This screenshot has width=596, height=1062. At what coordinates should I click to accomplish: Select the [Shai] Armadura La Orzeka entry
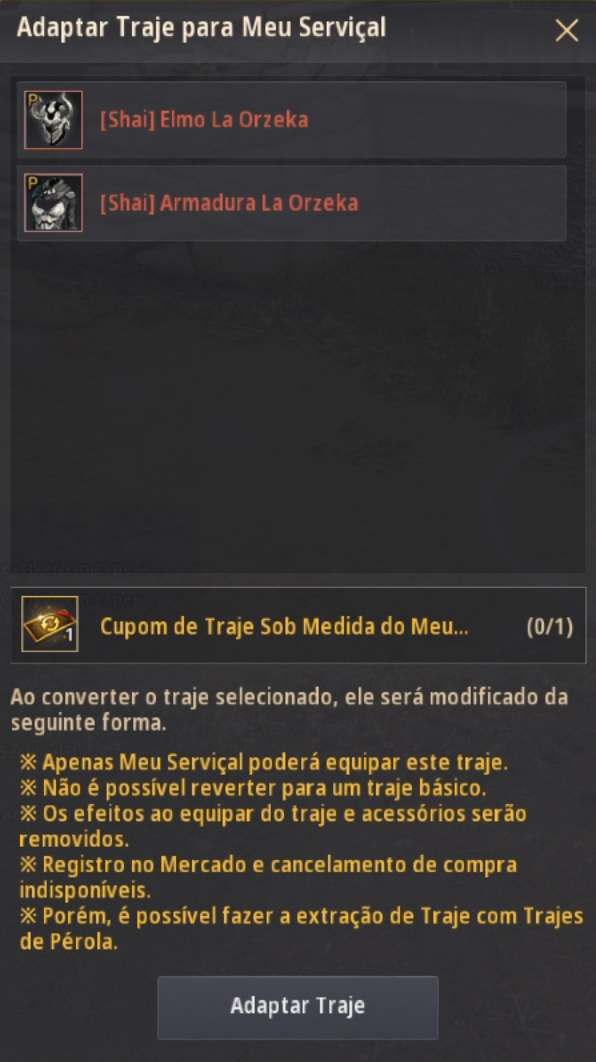tap(292, 203)
